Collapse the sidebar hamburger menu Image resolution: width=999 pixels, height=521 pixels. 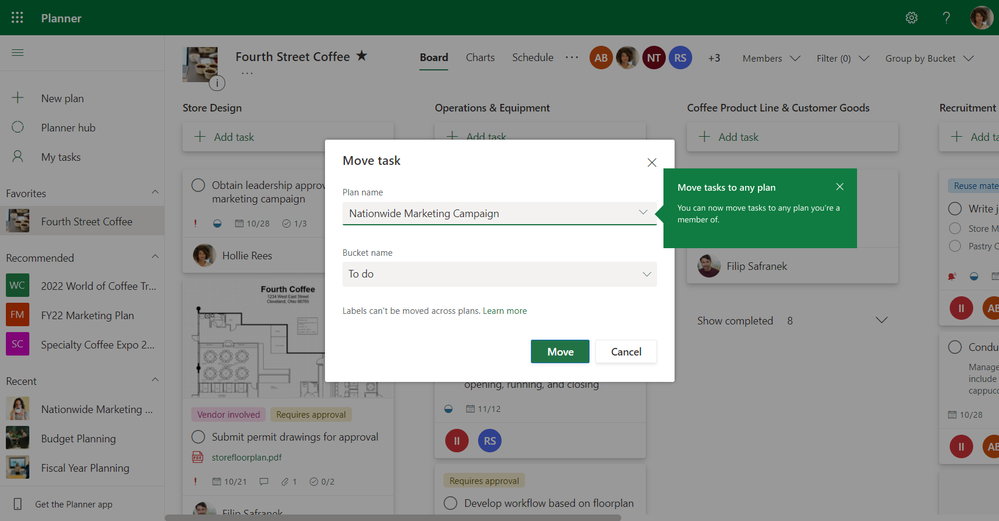click(x=18, y=52)
